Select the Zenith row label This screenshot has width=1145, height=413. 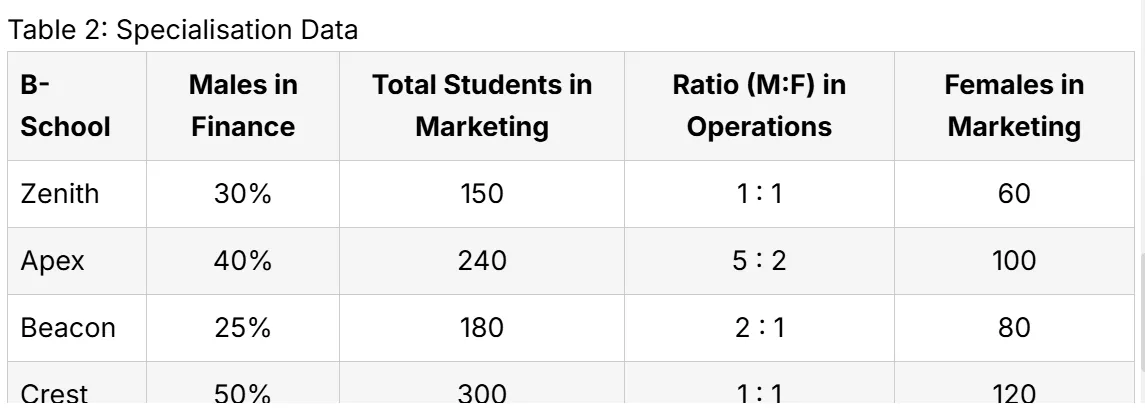tap(59, 194)
